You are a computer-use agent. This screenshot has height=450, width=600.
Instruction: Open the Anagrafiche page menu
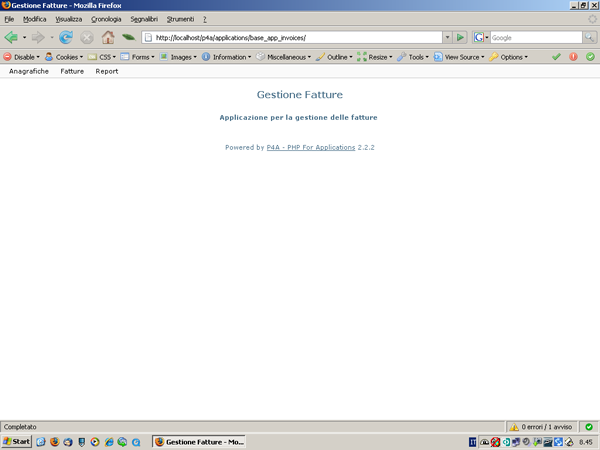coord(29,71)
